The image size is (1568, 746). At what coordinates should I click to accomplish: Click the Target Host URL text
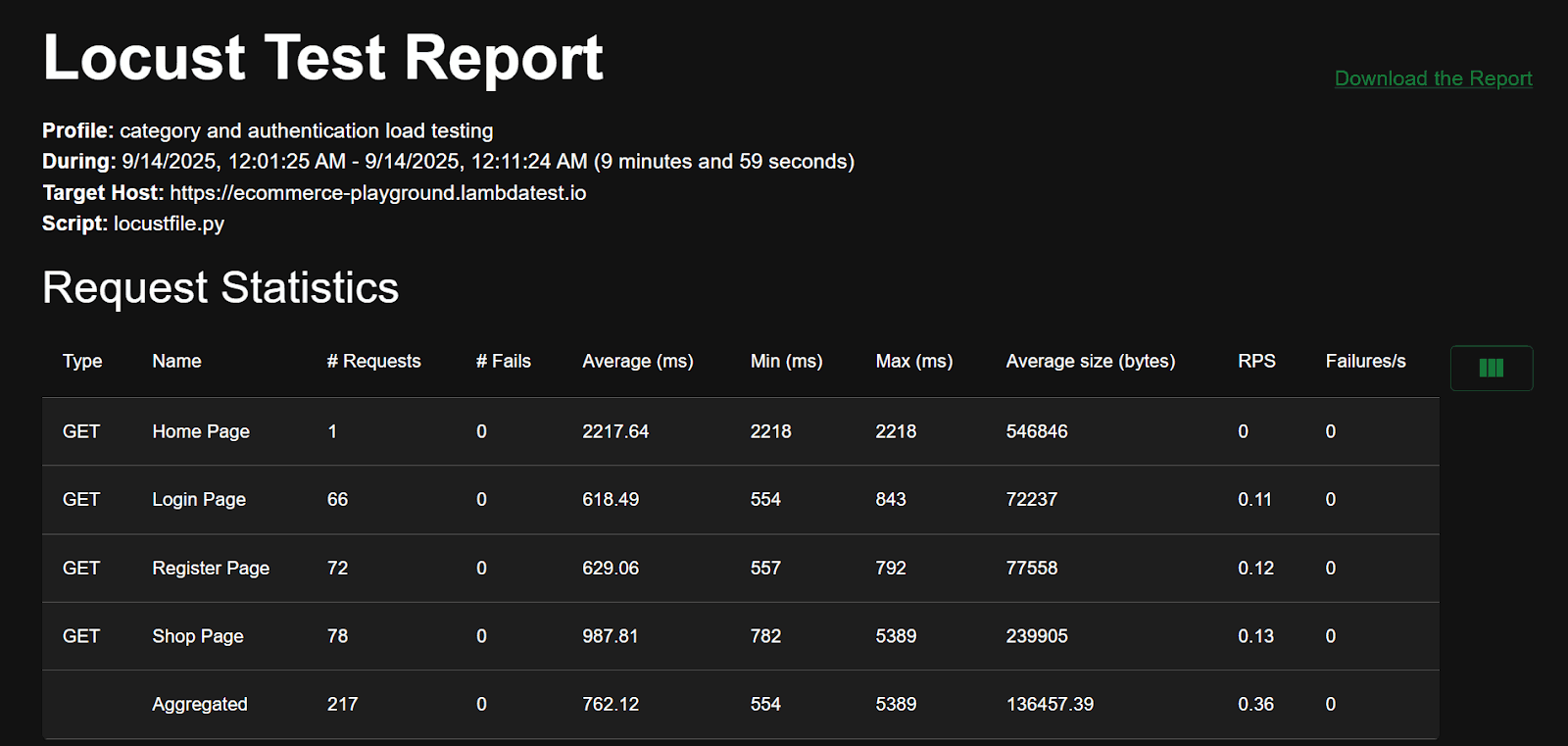coord(377,193)
